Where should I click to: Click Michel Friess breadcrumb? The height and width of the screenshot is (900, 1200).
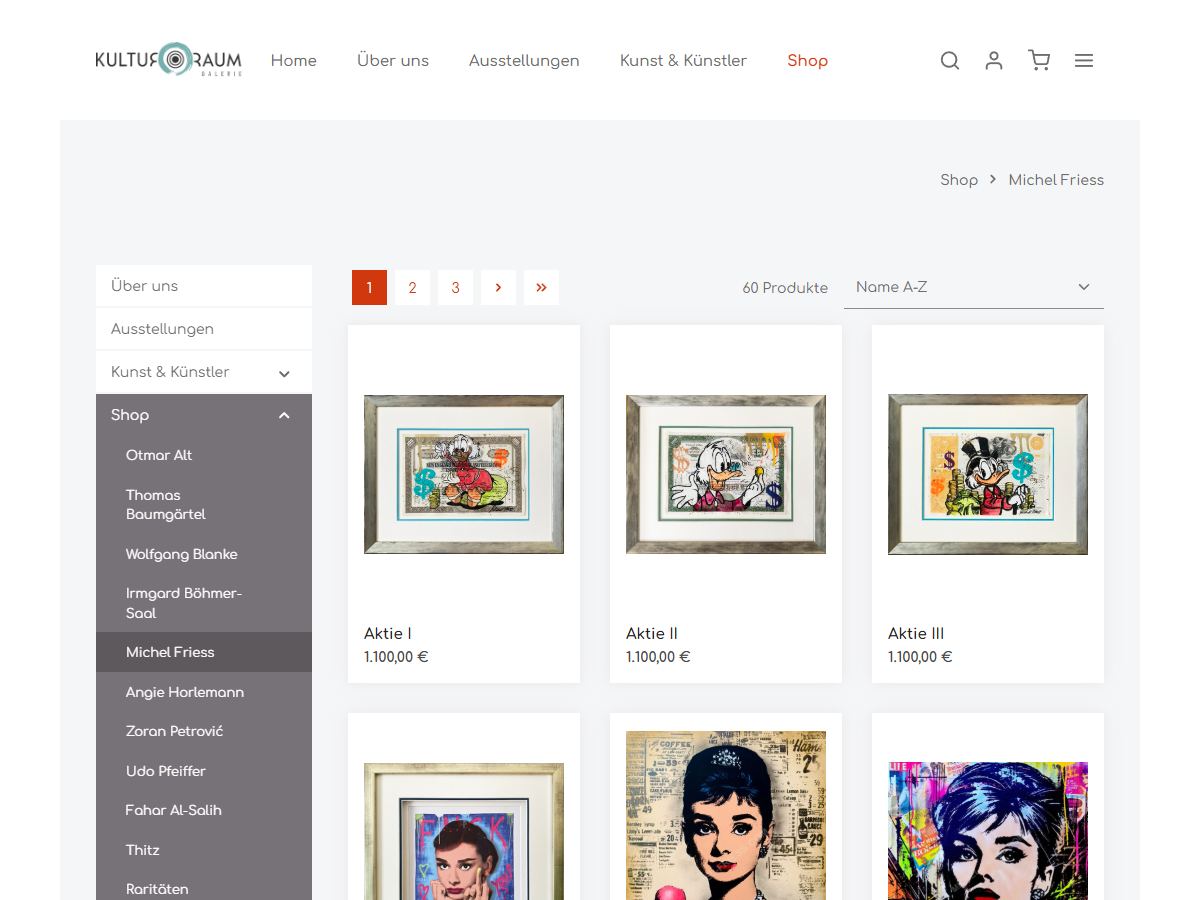[x=1056, y=180]
